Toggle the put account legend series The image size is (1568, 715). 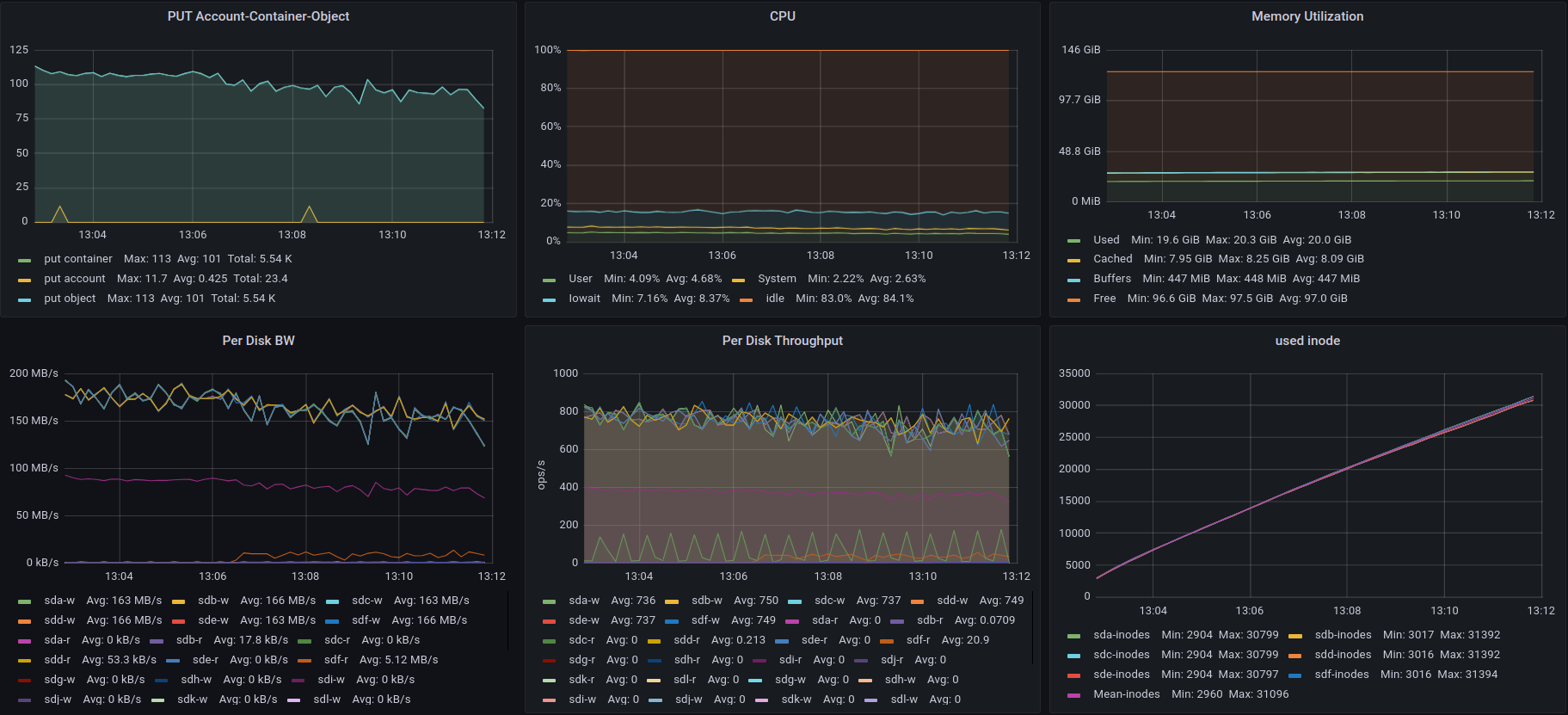[74, 279]
